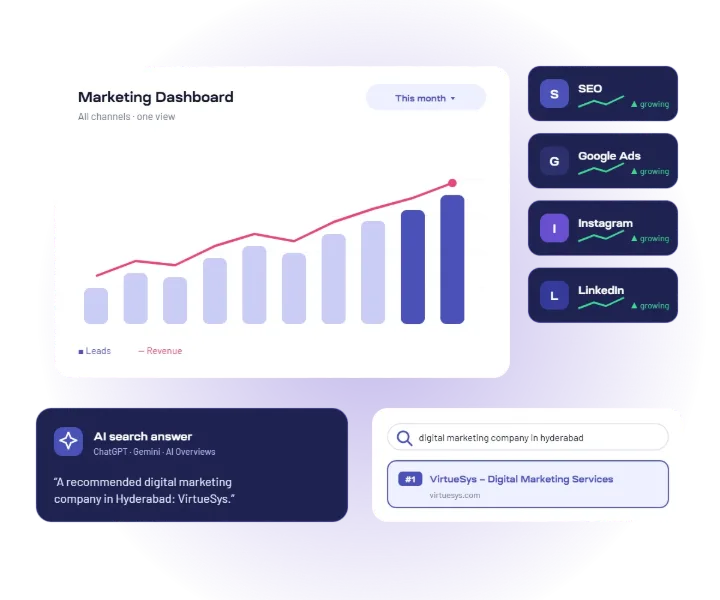Open the LinkedIn card title

(x=601, y=290)
